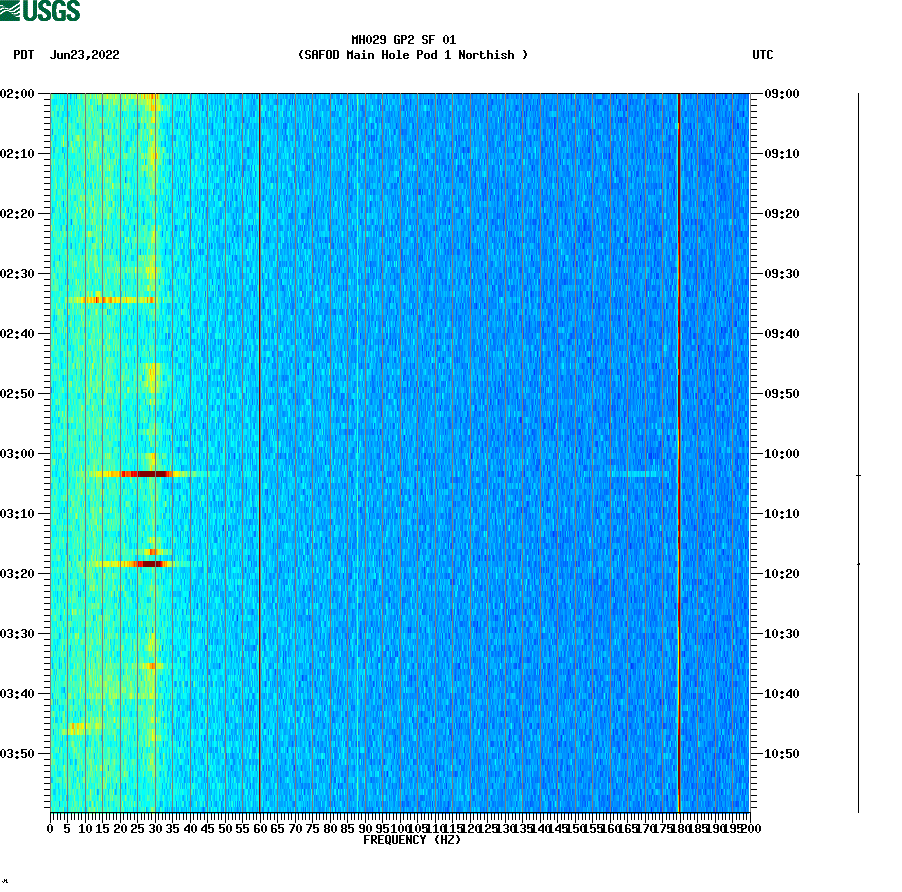Viewport: 902px width, 892px height.
Task: Click the upper tick mark on the scale bar
Action: (858, 475)
